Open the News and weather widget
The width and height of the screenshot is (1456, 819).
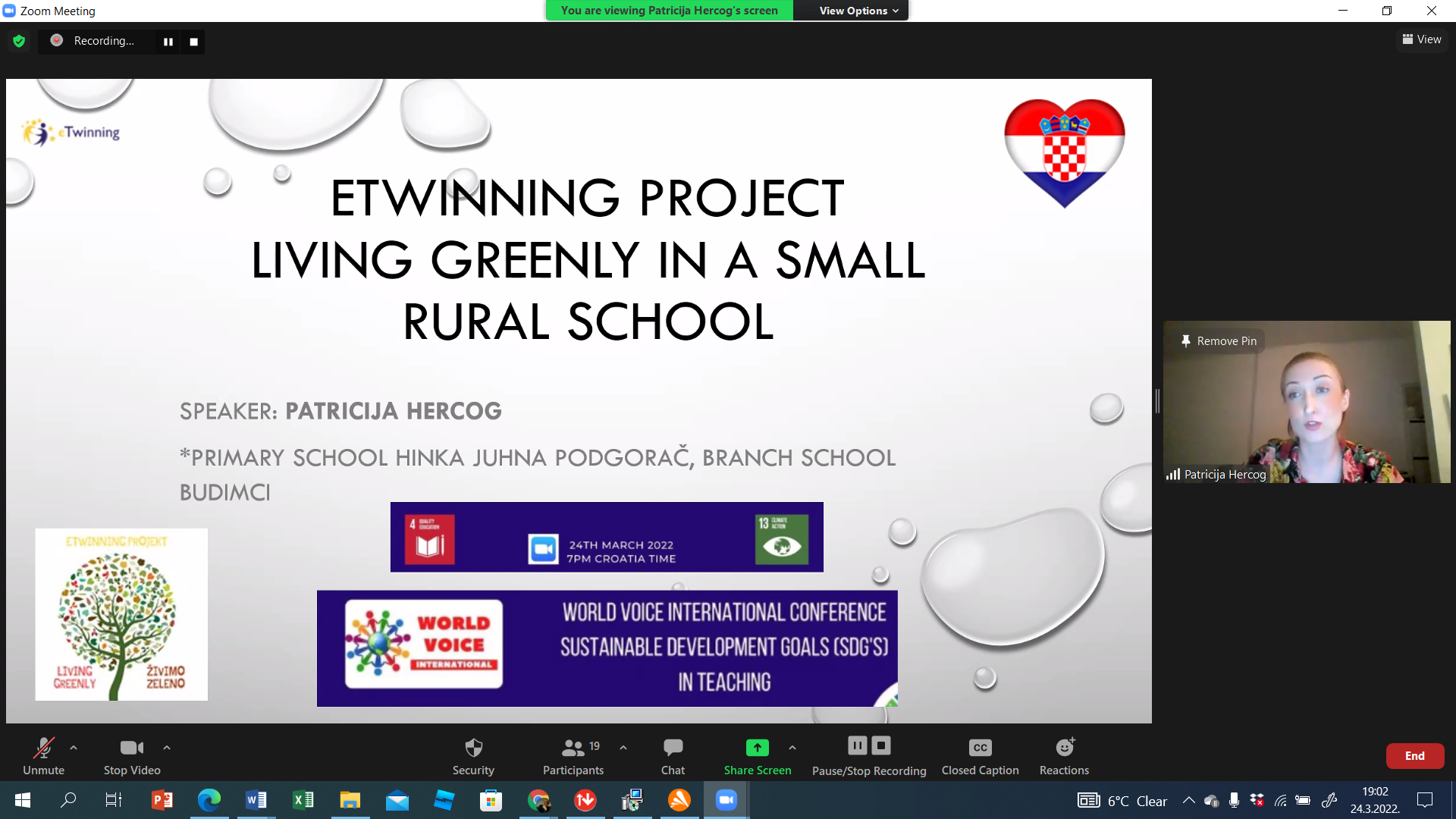click(x=1088, y=801)
